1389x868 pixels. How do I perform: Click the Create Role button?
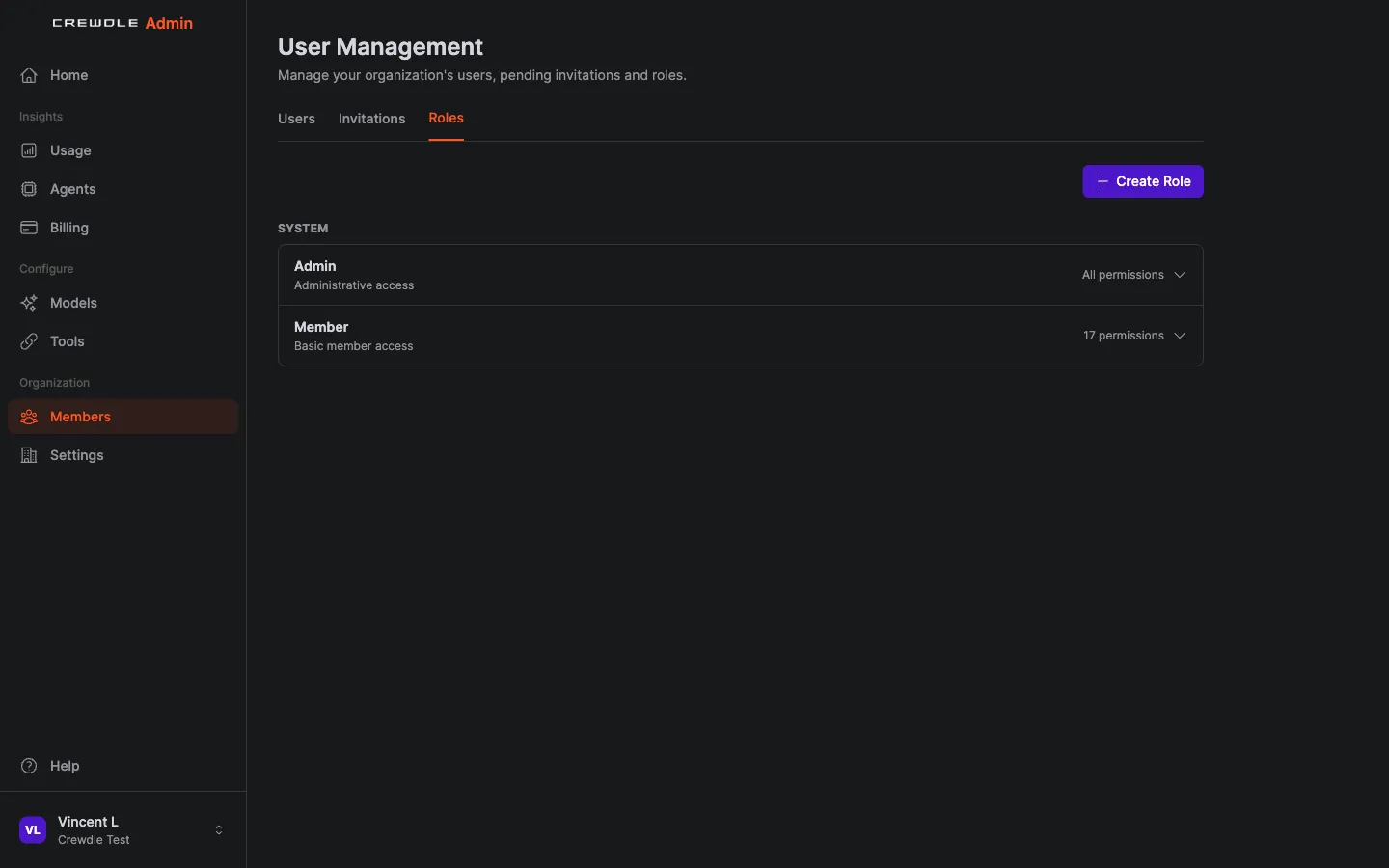tap(1143, 181)
